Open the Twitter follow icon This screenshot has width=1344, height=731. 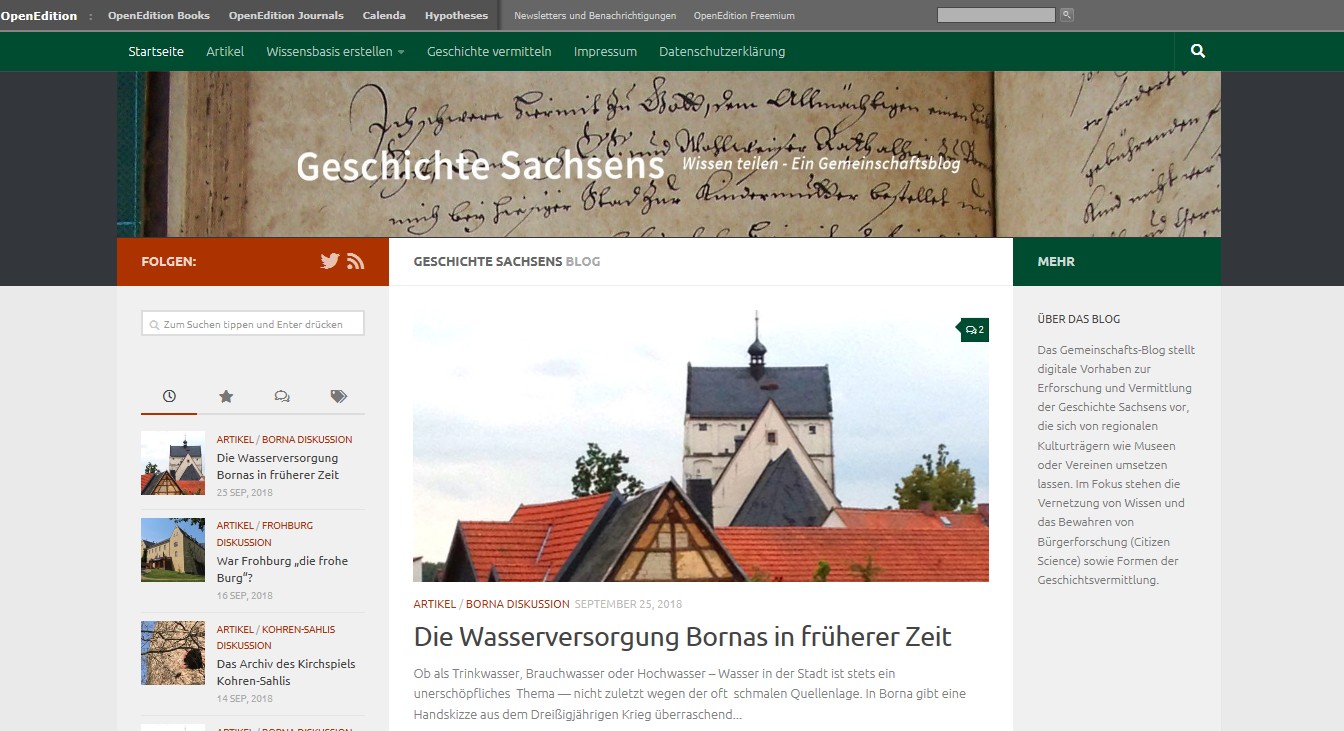click(x=330, y=261)
